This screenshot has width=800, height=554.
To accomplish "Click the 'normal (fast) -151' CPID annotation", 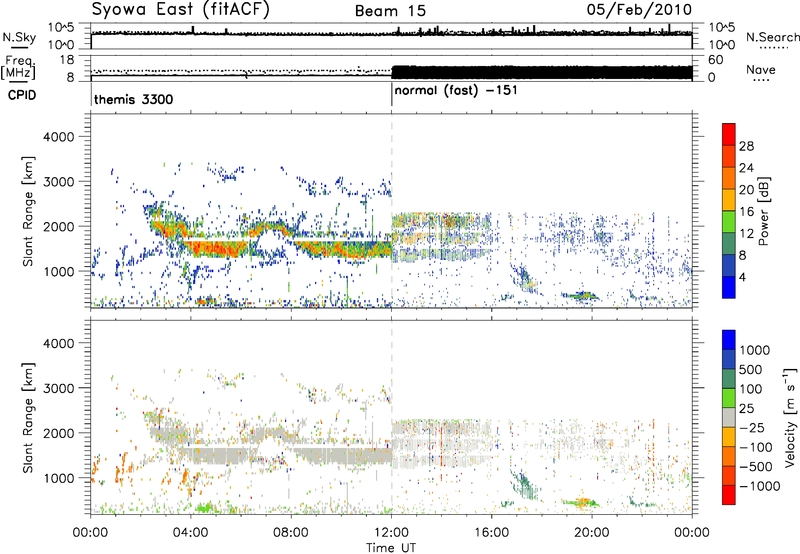I will coord(456,91).
